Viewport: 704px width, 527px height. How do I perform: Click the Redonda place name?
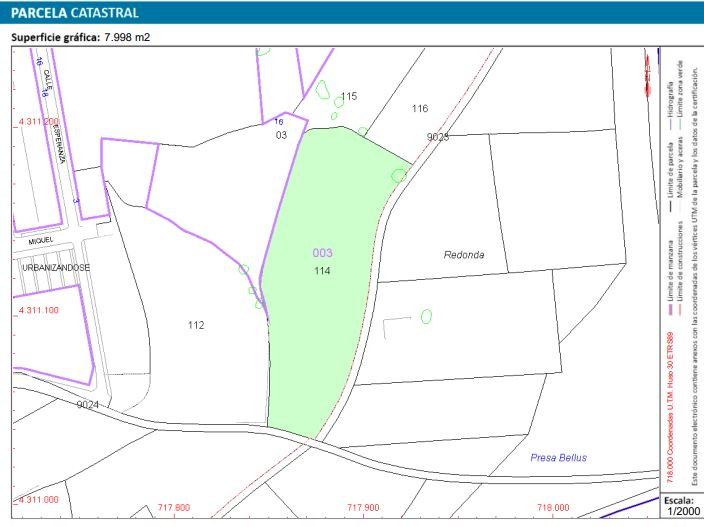[464, 255]
